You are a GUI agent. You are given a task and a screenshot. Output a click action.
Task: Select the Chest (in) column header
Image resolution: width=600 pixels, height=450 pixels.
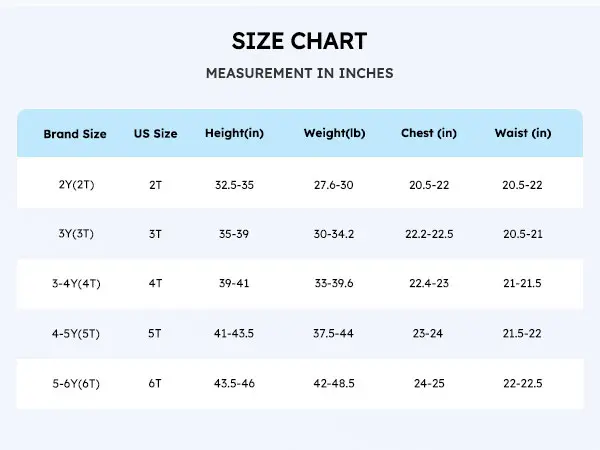(429, 134)
